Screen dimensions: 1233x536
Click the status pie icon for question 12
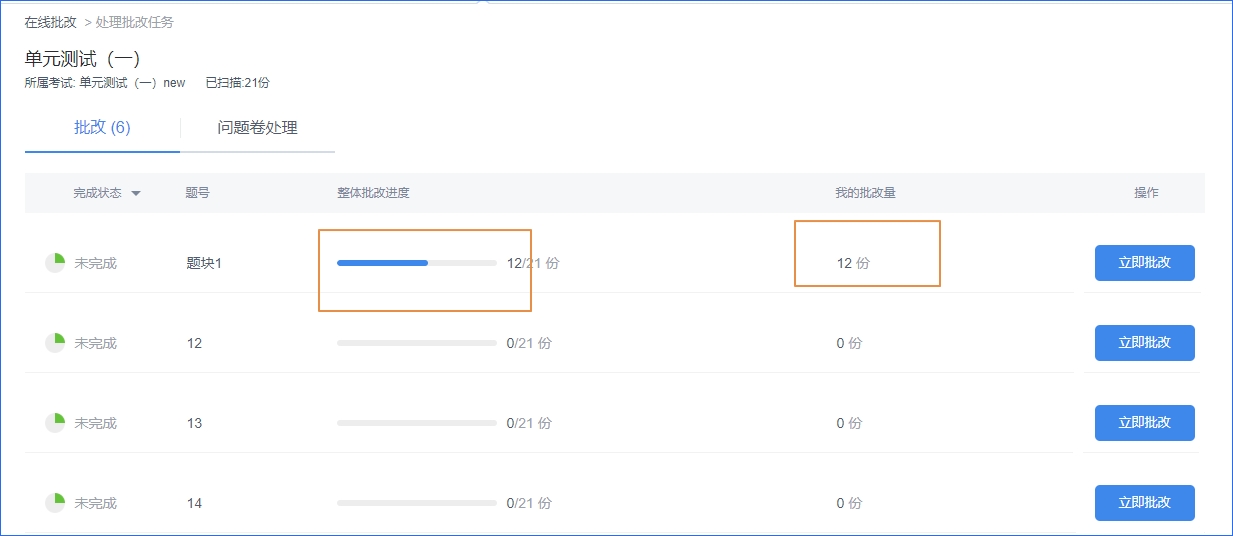[55, 343]
